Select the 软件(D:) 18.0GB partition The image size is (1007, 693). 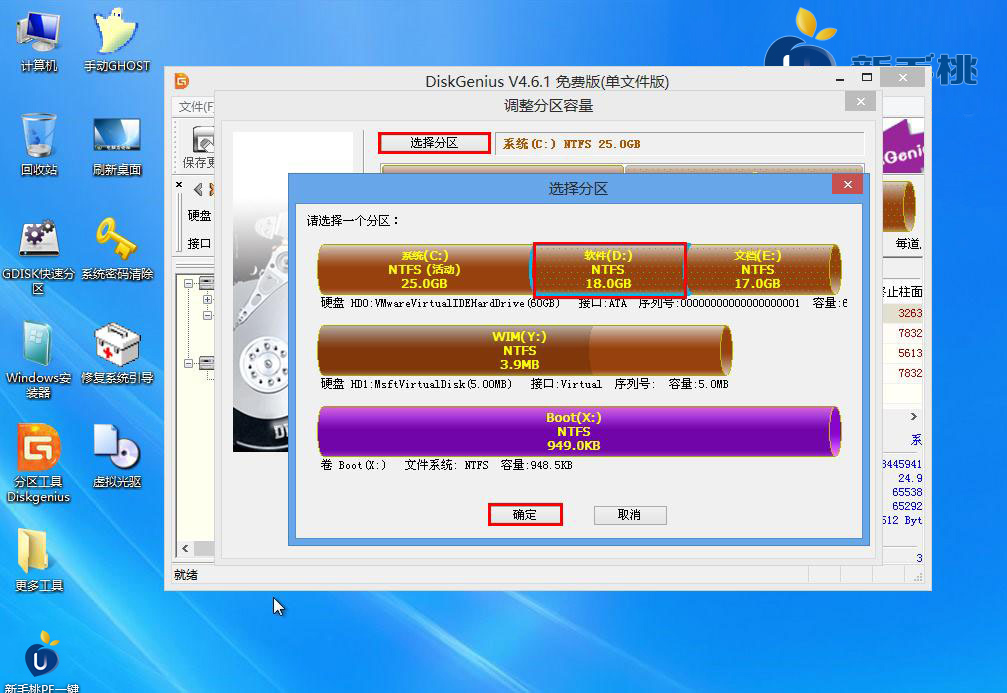pyautogui.click(x=609, y=270)
